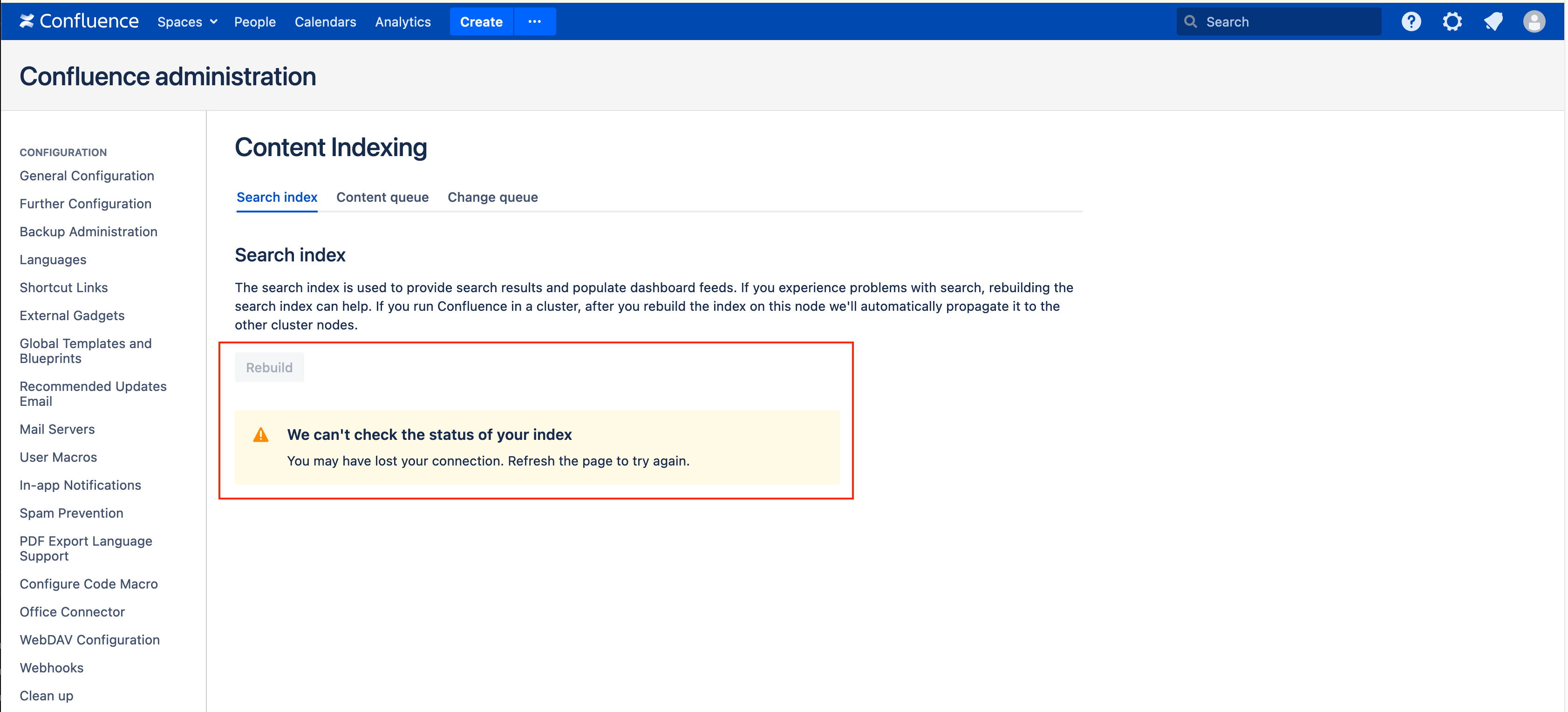
Task: Open the help question mark icon
Action: (x=1411, y=22)
